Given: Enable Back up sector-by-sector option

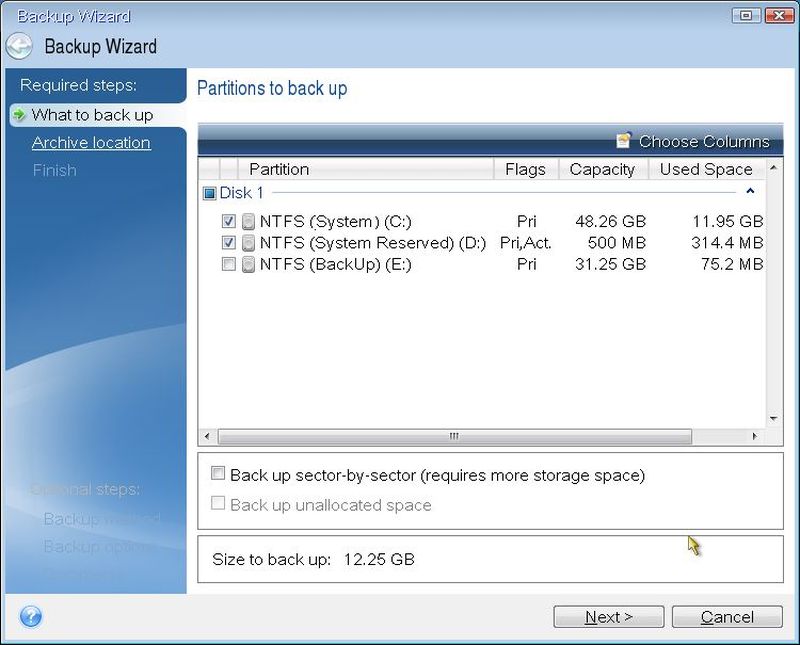Looking at the screenshot, I should 218,475.
